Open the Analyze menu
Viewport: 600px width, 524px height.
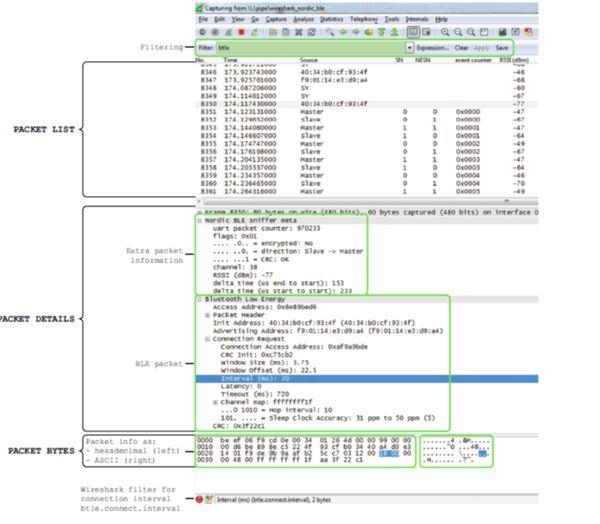click(303, 19)
